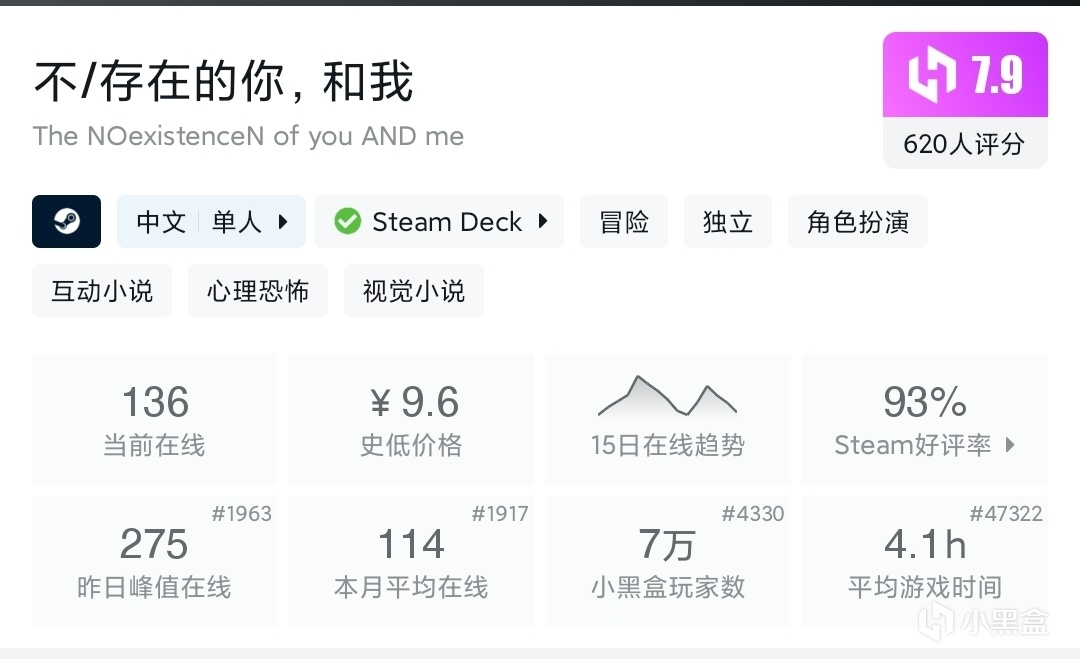This screenshot has width=1080, height=659.
Task: Tap the 心理恐怖 tag
Action: (258, 291)
